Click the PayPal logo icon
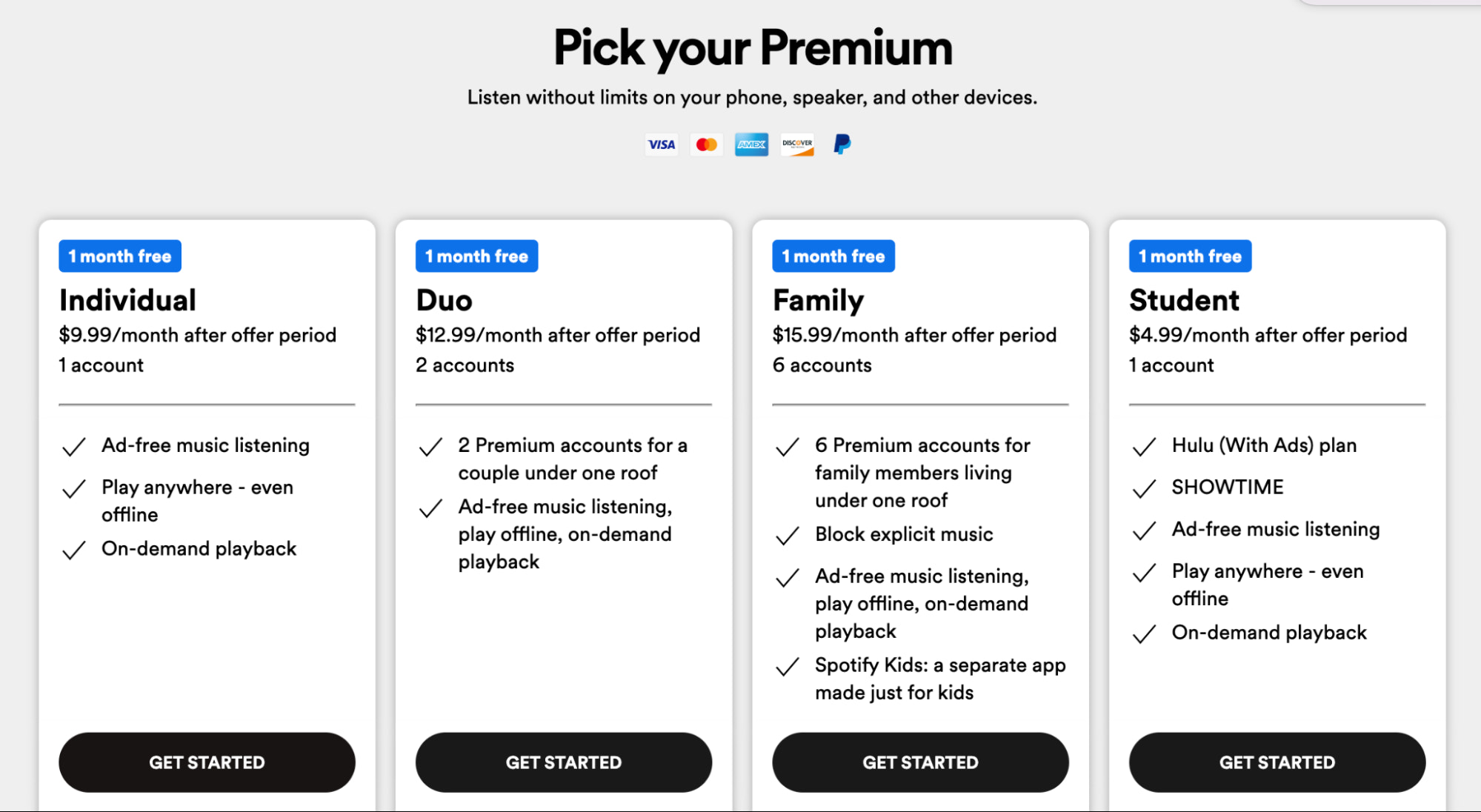 coord(842,144)
